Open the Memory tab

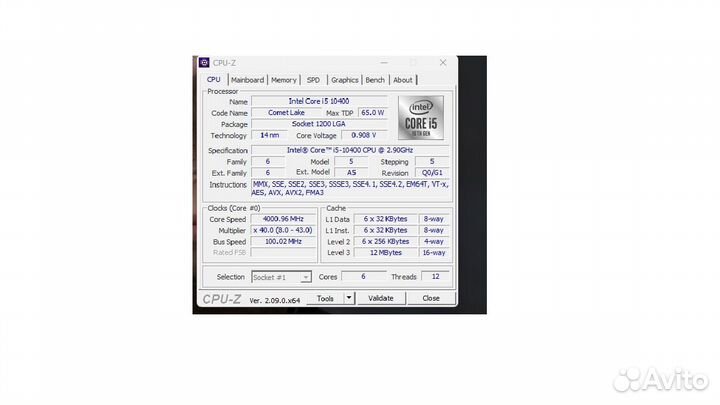point(283,80)
